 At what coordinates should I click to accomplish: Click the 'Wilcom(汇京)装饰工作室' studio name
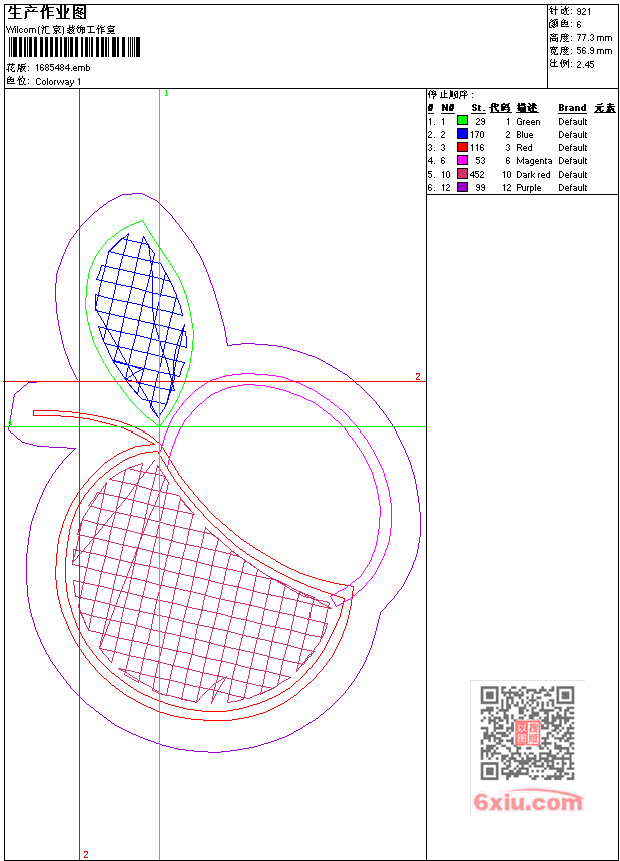click(x=60, y=30)
